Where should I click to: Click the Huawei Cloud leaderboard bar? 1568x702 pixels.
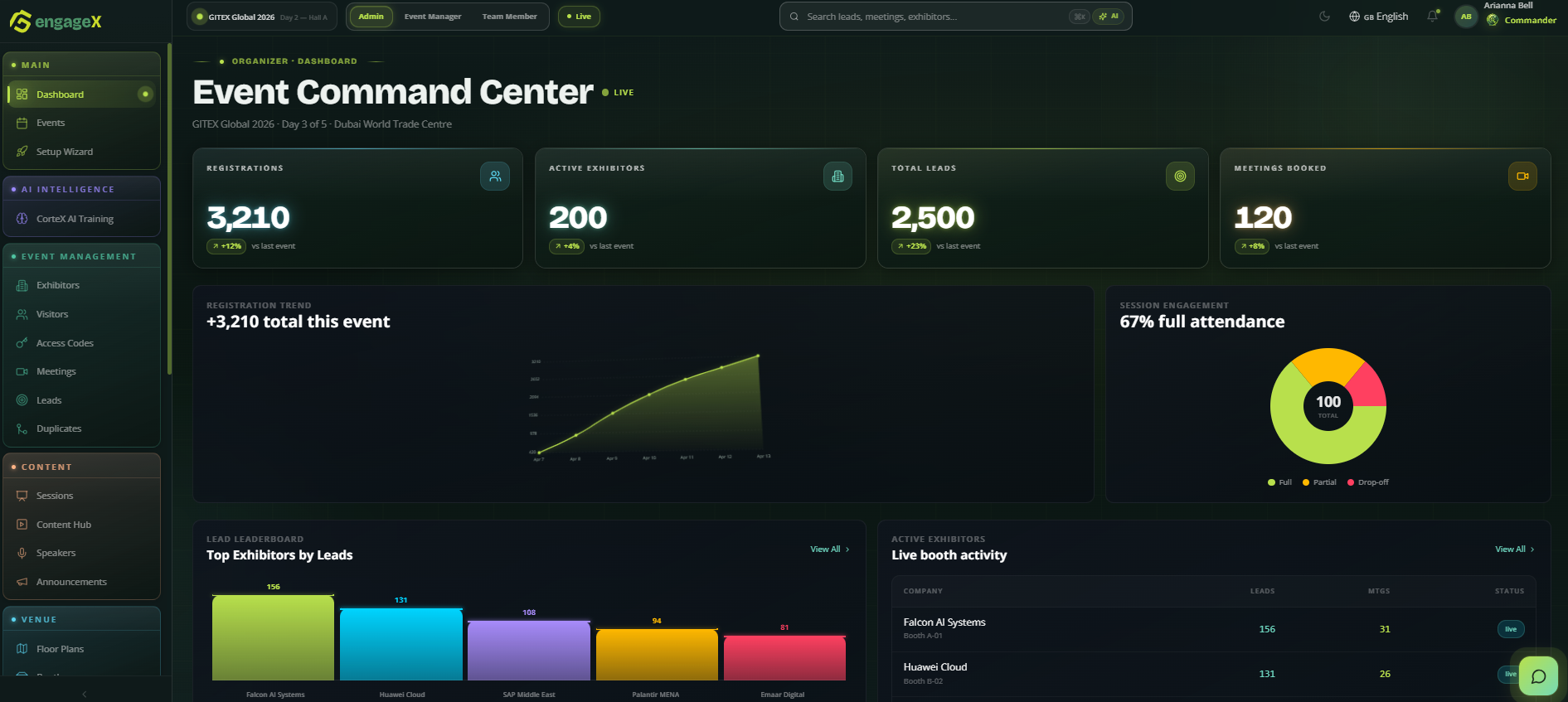click(401, 644)
